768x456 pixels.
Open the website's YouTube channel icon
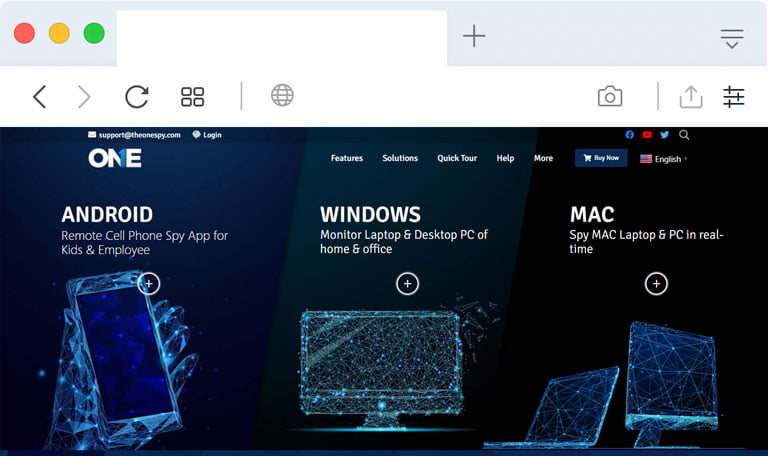coord(647,135)
